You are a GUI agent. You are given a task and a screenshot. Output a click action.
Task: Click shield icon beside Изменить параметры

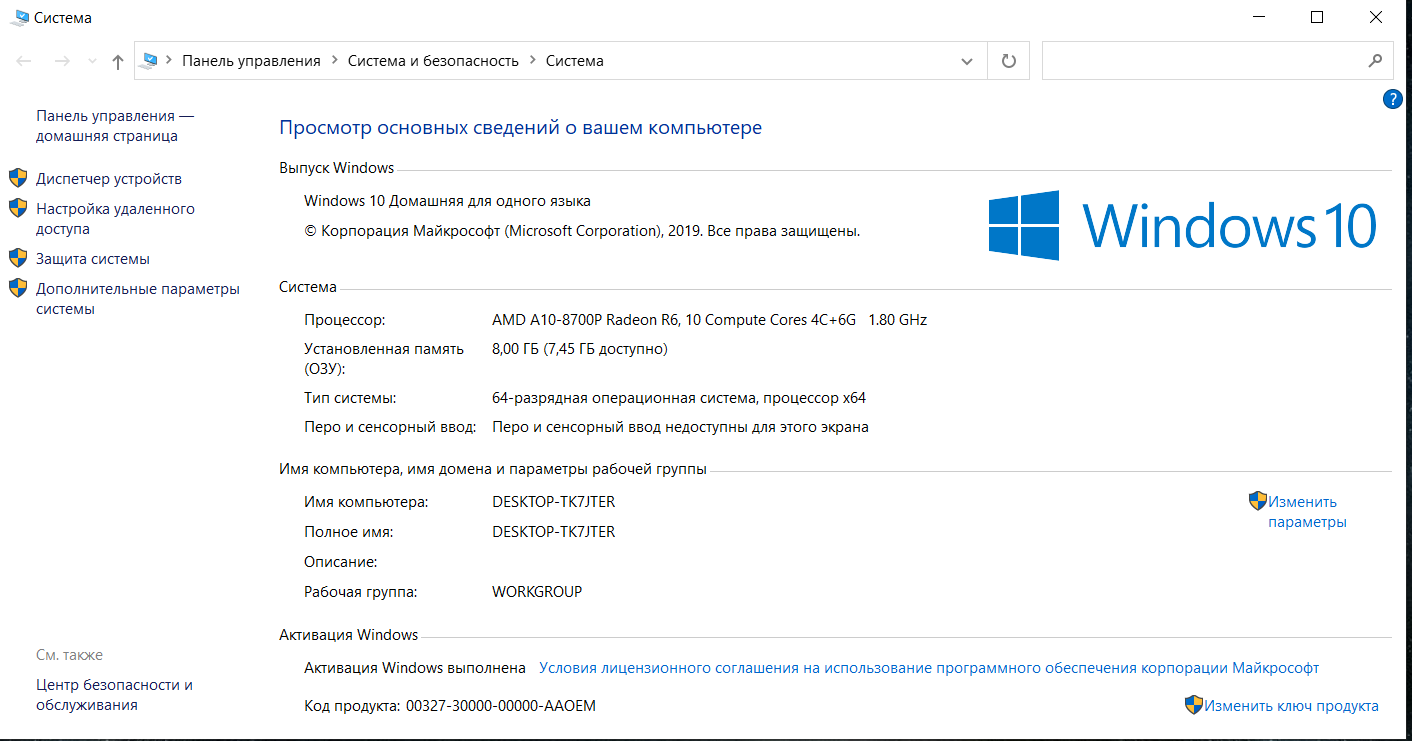click(x=1258, y=501)
